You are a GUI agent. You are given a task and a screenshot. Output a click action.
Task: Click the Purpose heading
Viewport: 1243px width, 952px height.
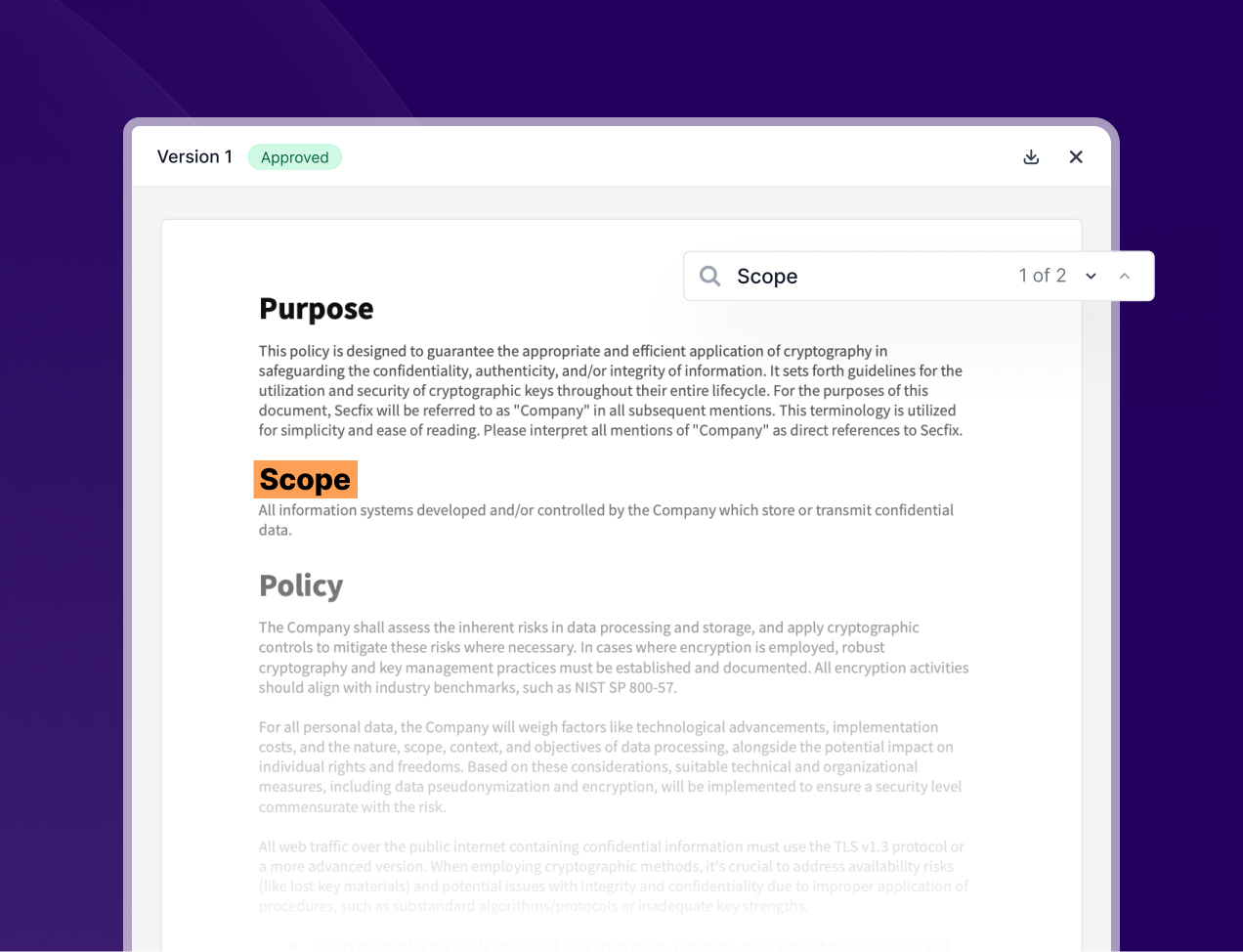click(316, 309)
